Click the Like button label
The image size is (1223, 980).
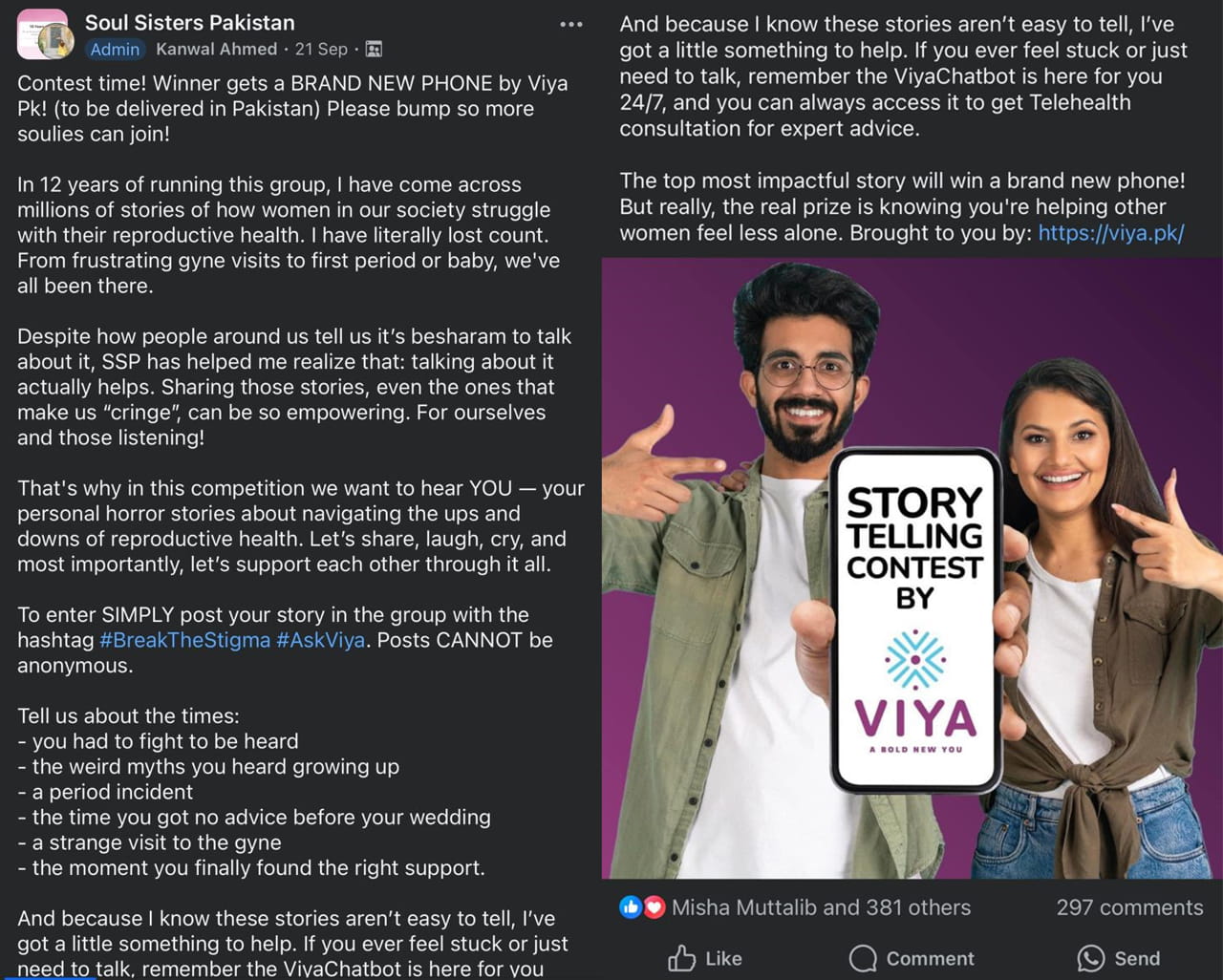pyautogui.click(x=723, y=958)
